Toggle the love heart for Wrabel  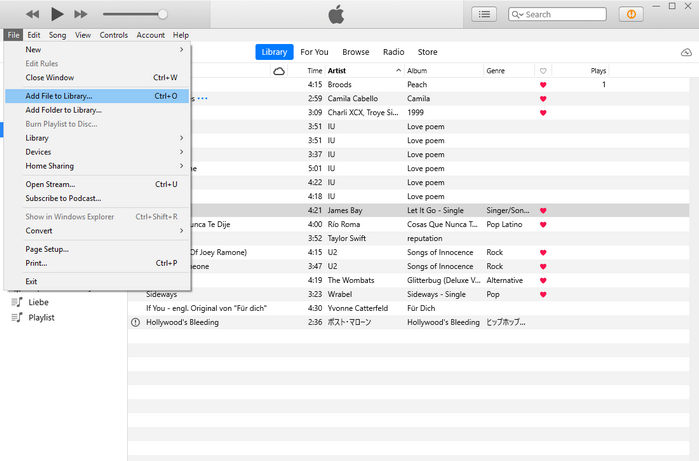coord(543,294)
